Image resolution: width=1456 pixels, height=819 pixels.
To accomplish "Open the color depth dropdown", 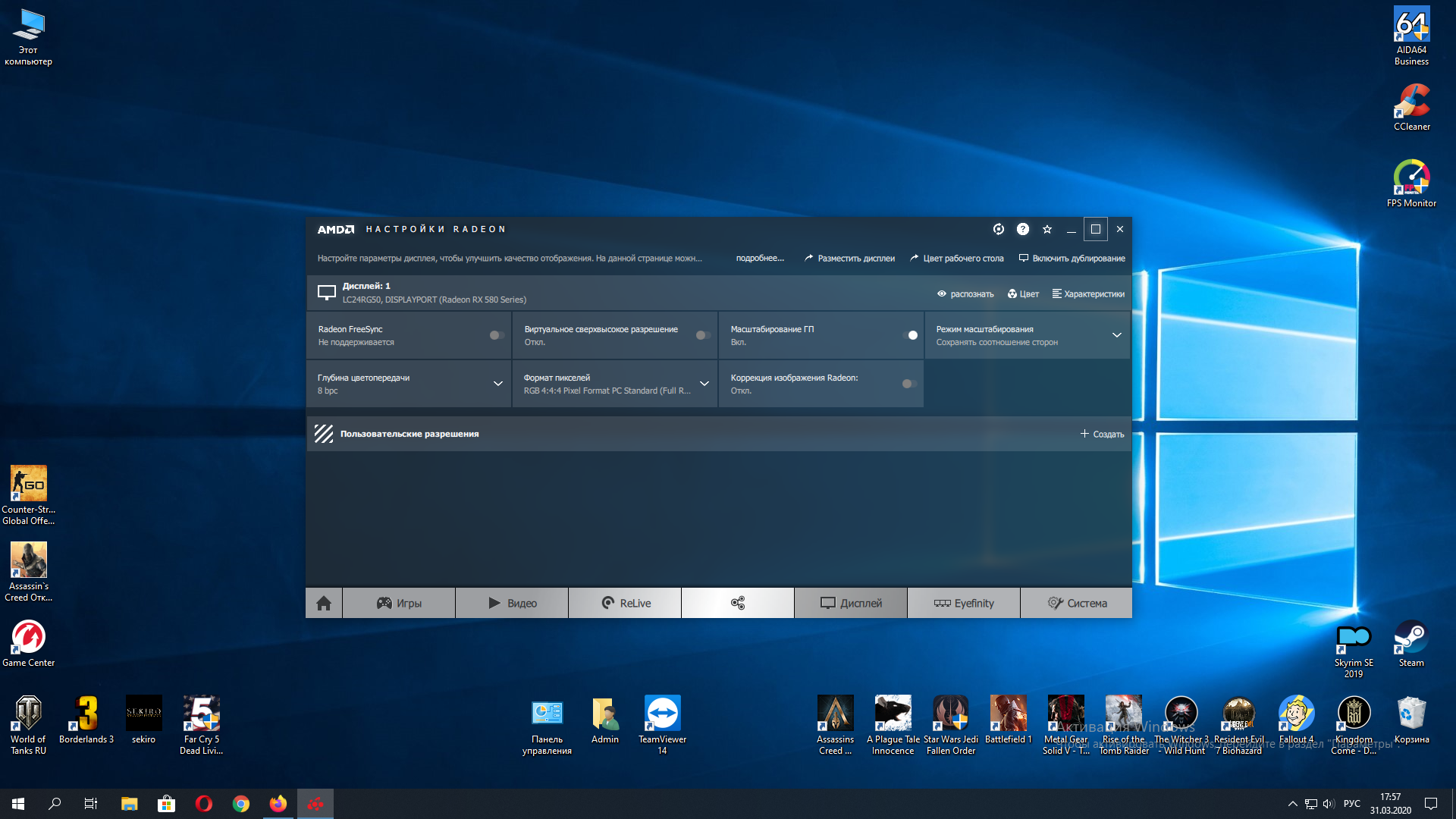I will click(497, 384).
